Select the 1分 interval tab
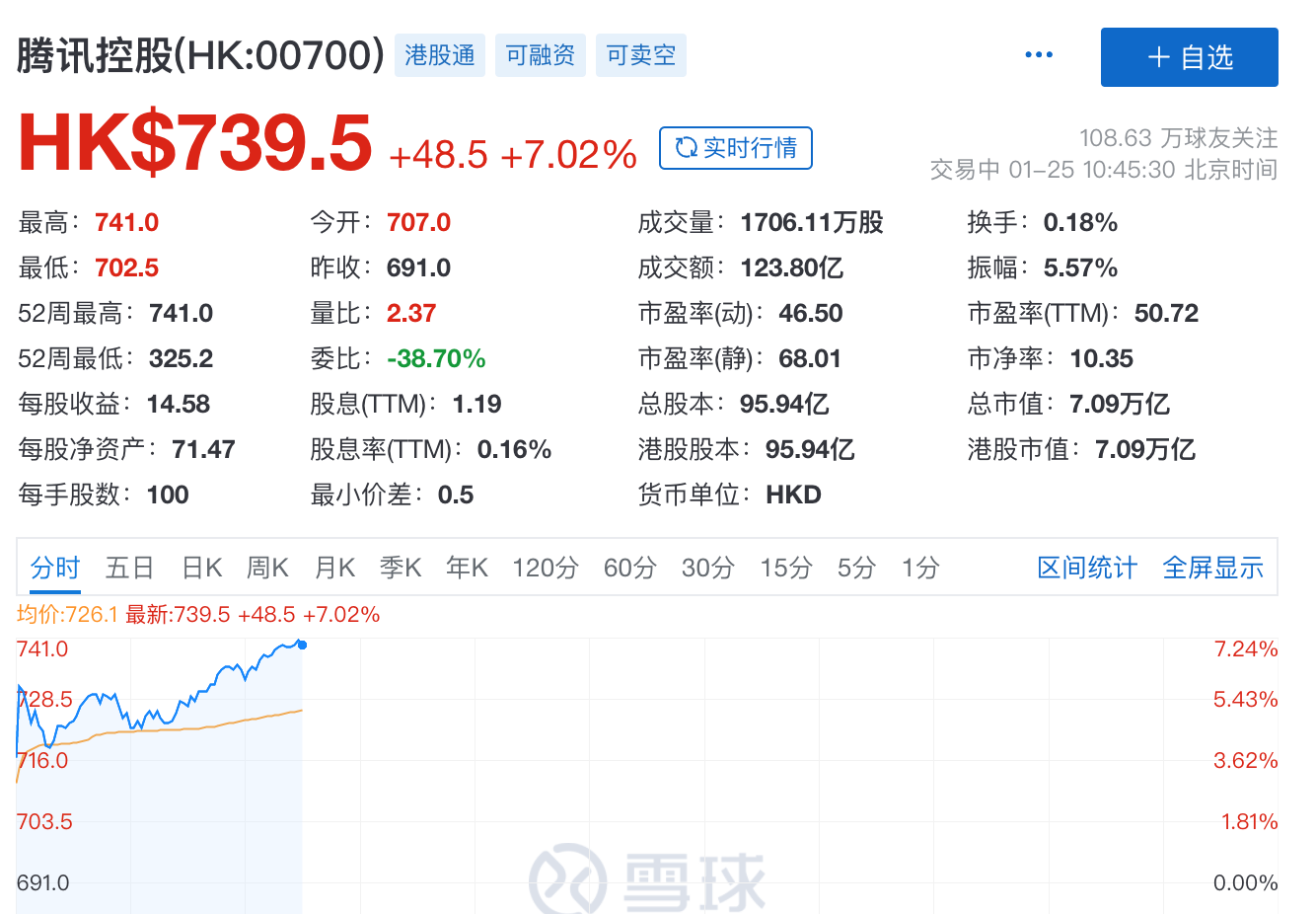The height and width of the screenshot is (914, 1316). pos(919,568)
